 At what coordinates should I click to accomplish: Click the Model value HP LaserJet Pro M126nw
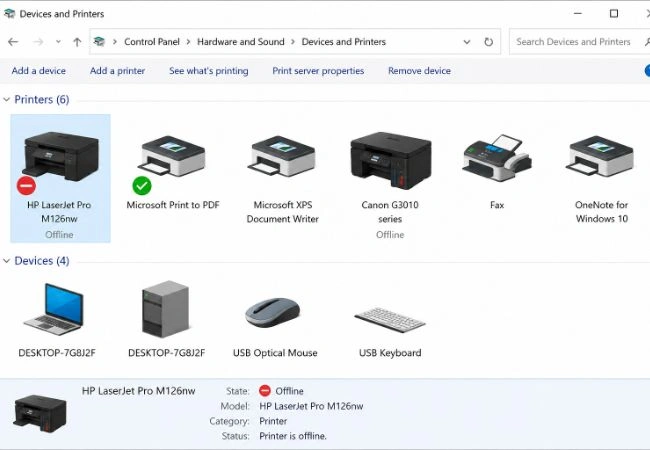[x=311, y=406]
